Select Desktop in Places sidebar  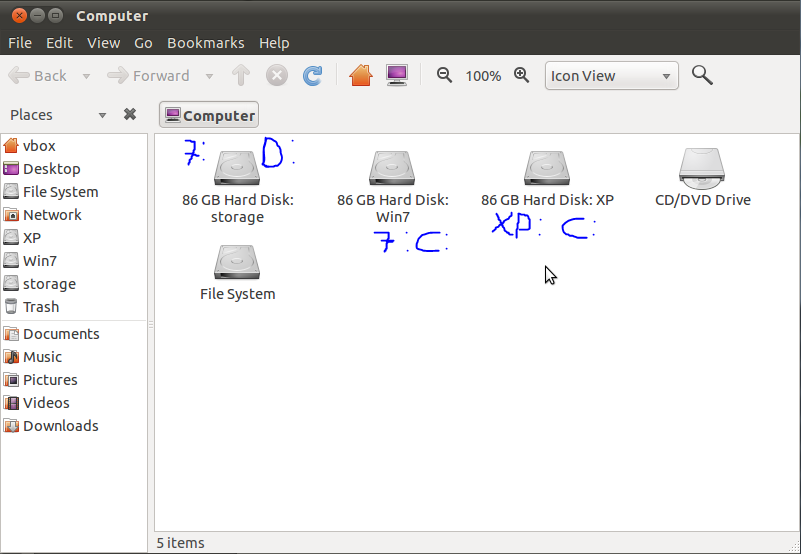point(75,169)
